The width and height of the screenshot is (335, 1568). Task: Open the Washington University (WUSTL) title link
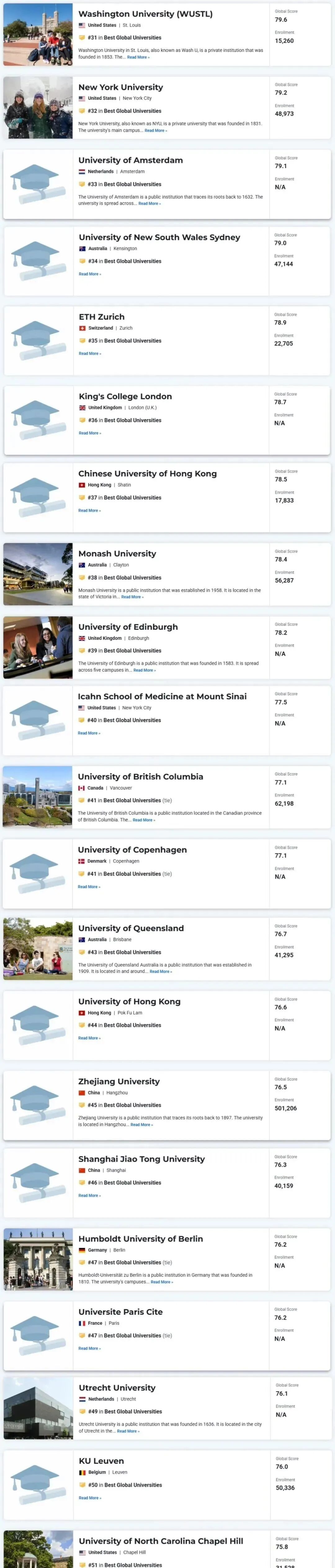(x=145, y=14)
